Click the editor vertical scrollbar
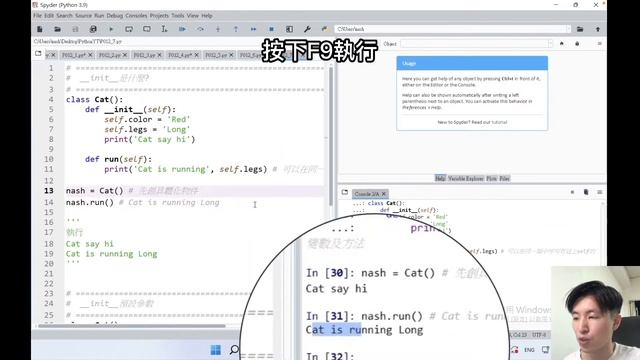The width and height of the screenshot is (640, 360). click(331, 136)
